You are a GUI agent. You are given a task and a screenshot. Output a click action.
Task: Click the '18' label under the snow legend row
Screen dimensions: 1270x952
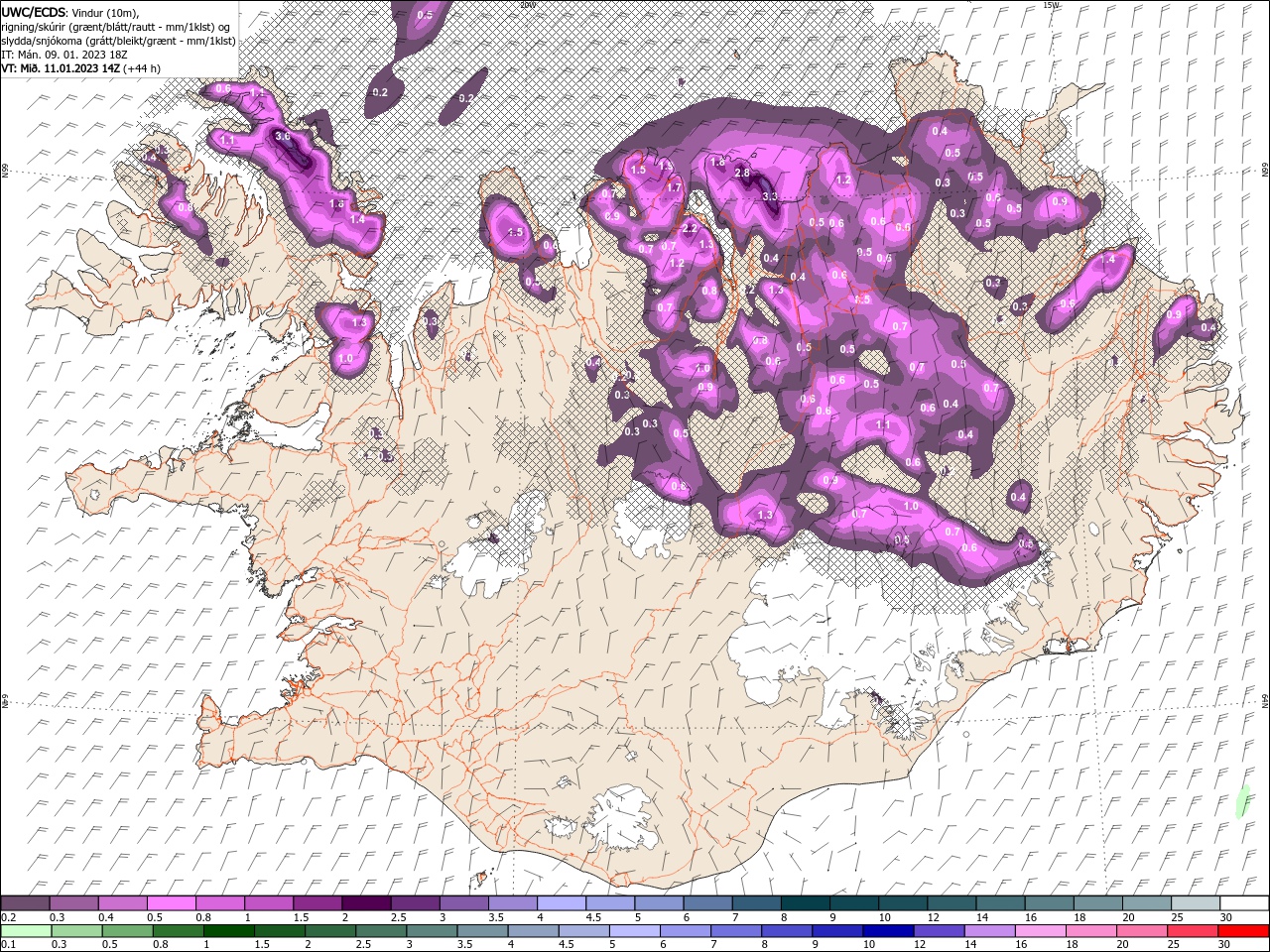tap(1079, 917)
